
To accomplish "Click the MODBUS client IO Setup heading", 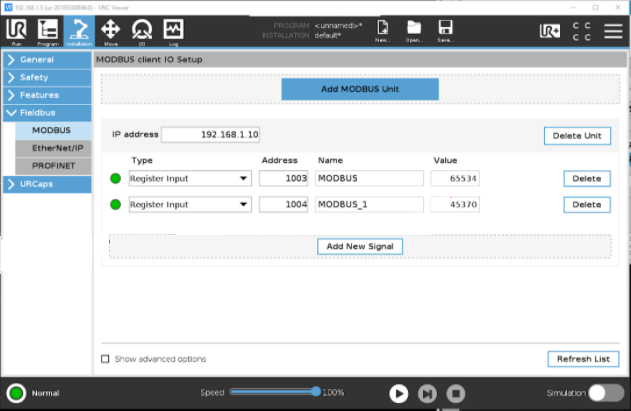I will pyautogui.click(x=149, y=60).
